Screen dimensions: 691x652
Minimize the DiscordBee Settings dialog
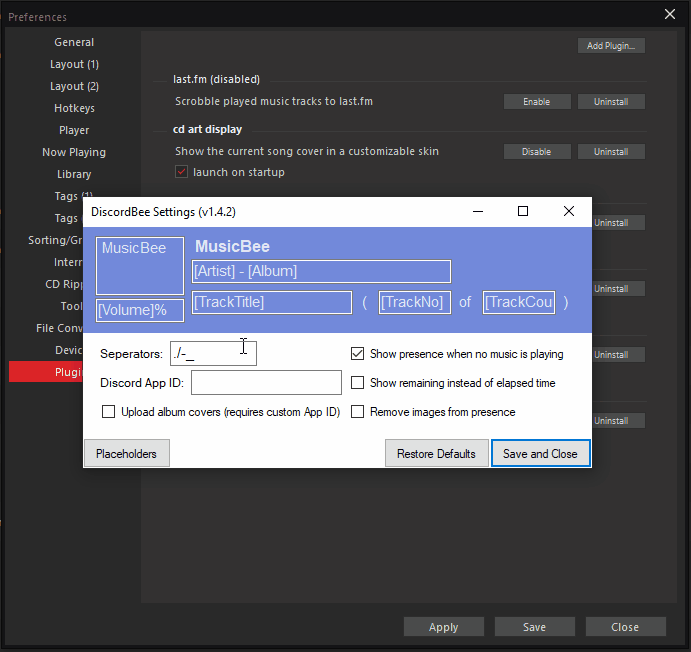coord(478,211)
